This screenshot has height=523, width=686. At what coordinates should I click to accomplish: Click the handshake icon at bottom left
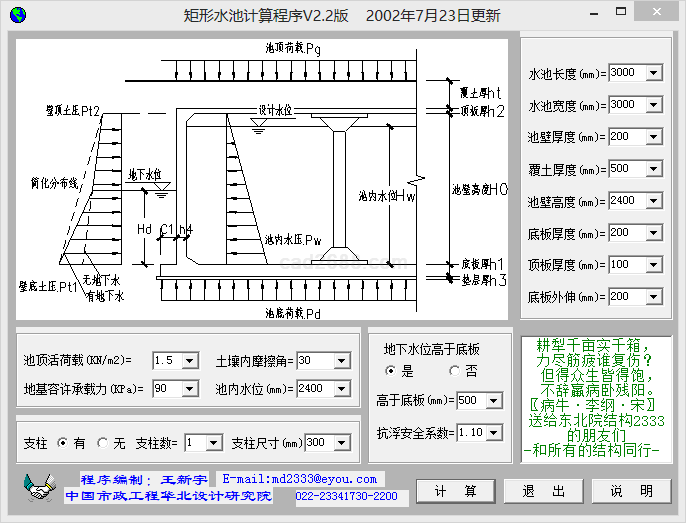click(39, 489)
